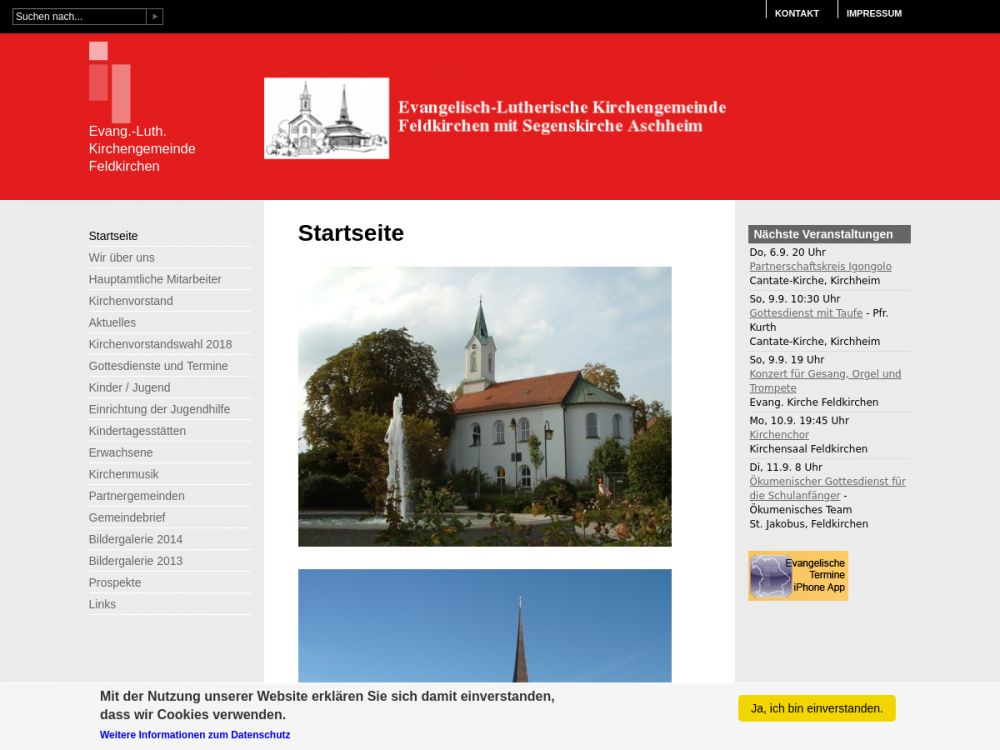Open 'Weitere Informationen zum Datenschutz' link

pos(195,735)
